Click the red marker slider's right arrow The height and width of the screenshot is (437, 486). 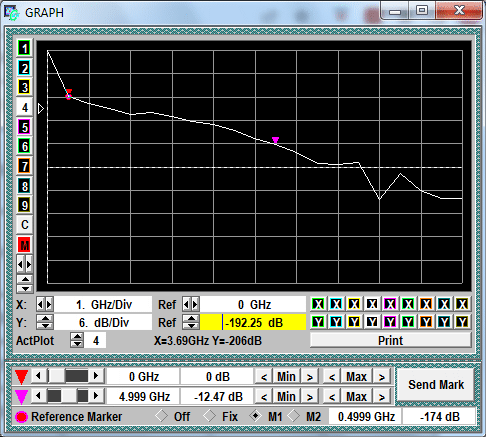(96, 376)
